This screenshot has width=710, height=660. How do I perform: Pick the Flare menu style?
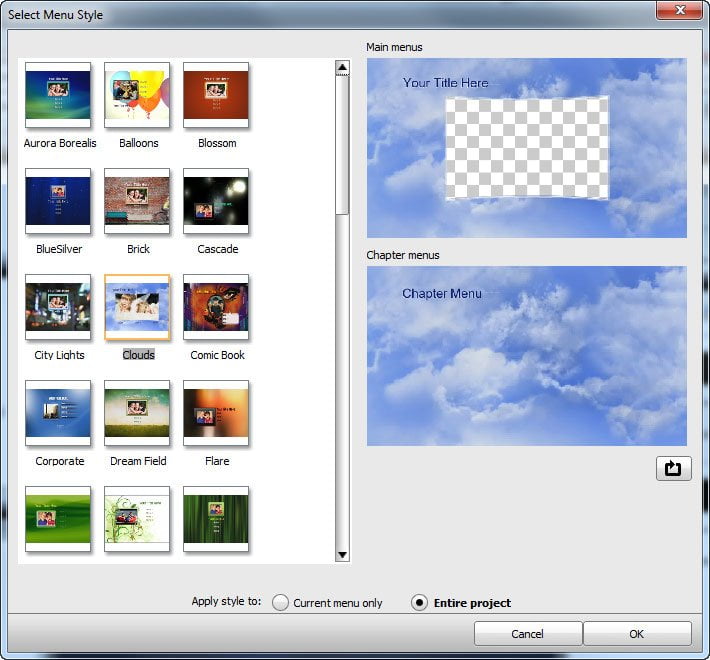coord(216,413)
